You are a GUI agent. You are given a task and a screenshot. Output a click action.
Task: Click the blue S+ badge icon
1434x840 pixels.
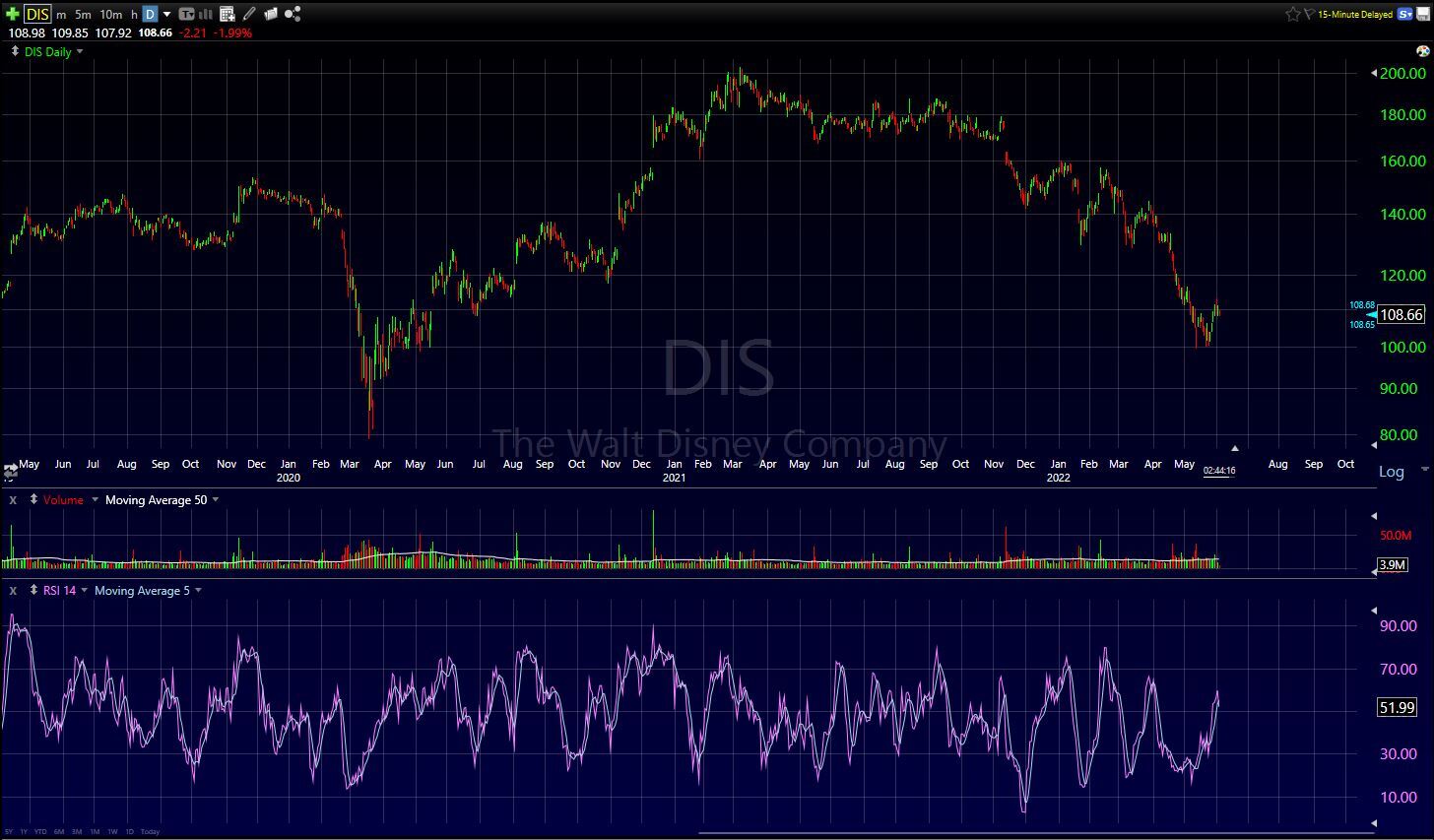pyautogui.click(x=1405, y=14)
